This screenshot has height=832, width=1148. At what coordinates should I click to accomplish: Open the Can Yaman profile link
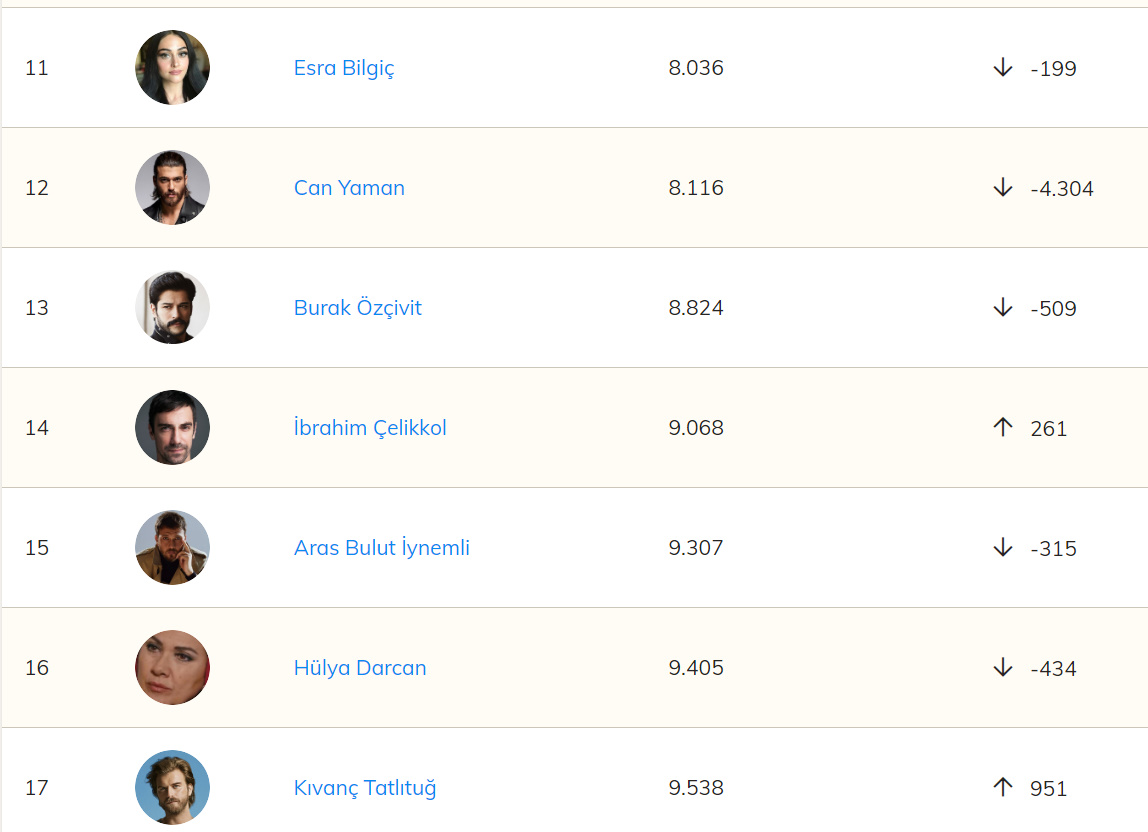point(349,188)
